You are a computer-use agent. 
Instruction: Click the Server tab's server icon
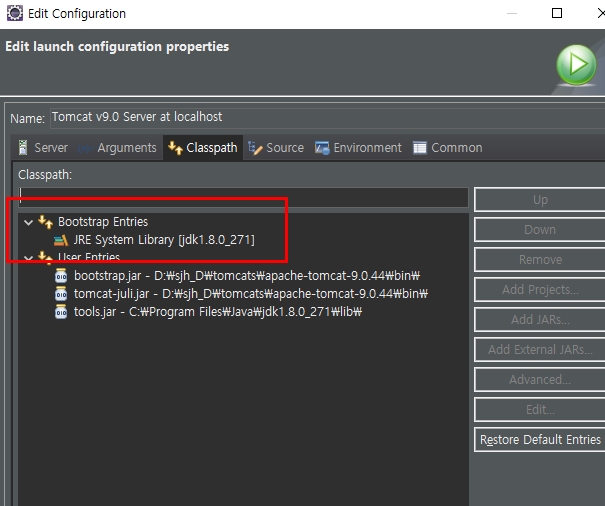[23, 147]
